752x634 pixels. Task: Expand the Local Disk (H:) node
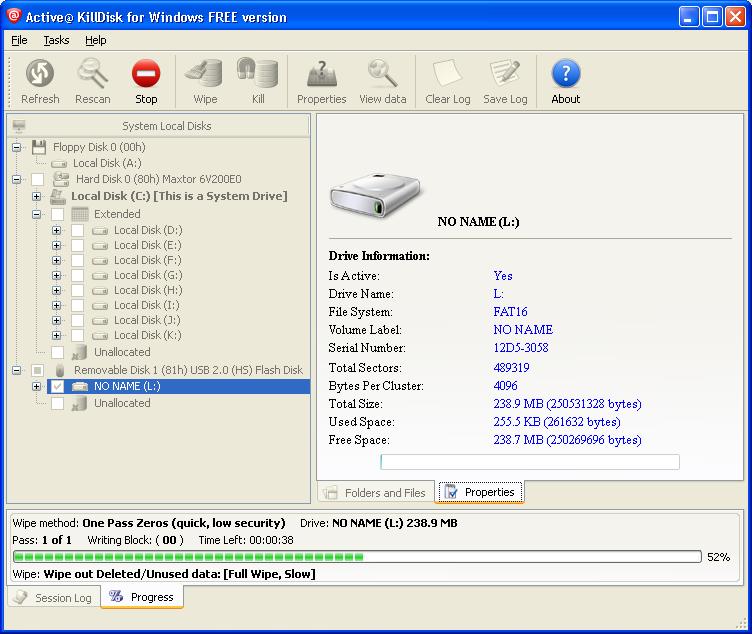(57, 291)
